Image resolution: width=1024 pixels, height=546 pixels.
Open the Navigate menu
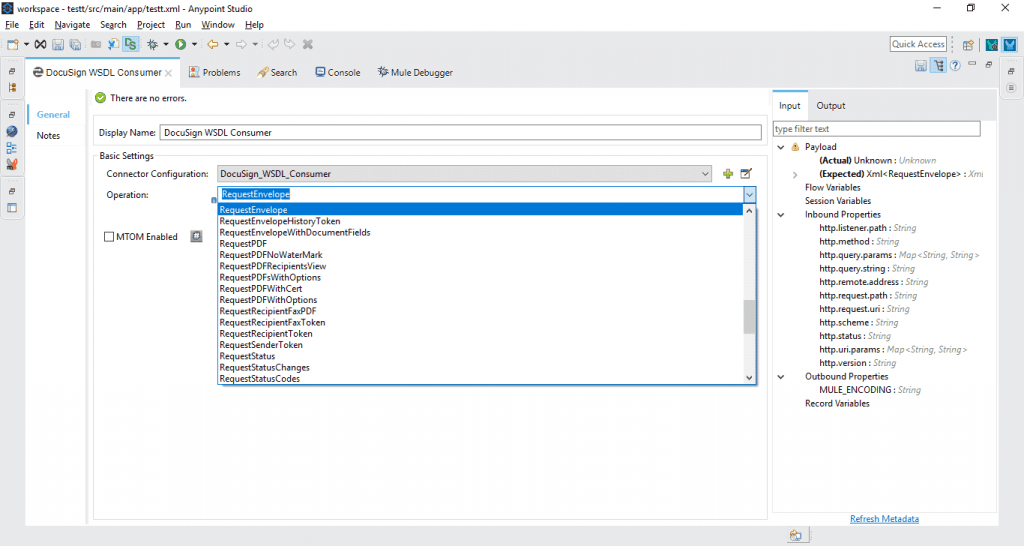point(72,25)
